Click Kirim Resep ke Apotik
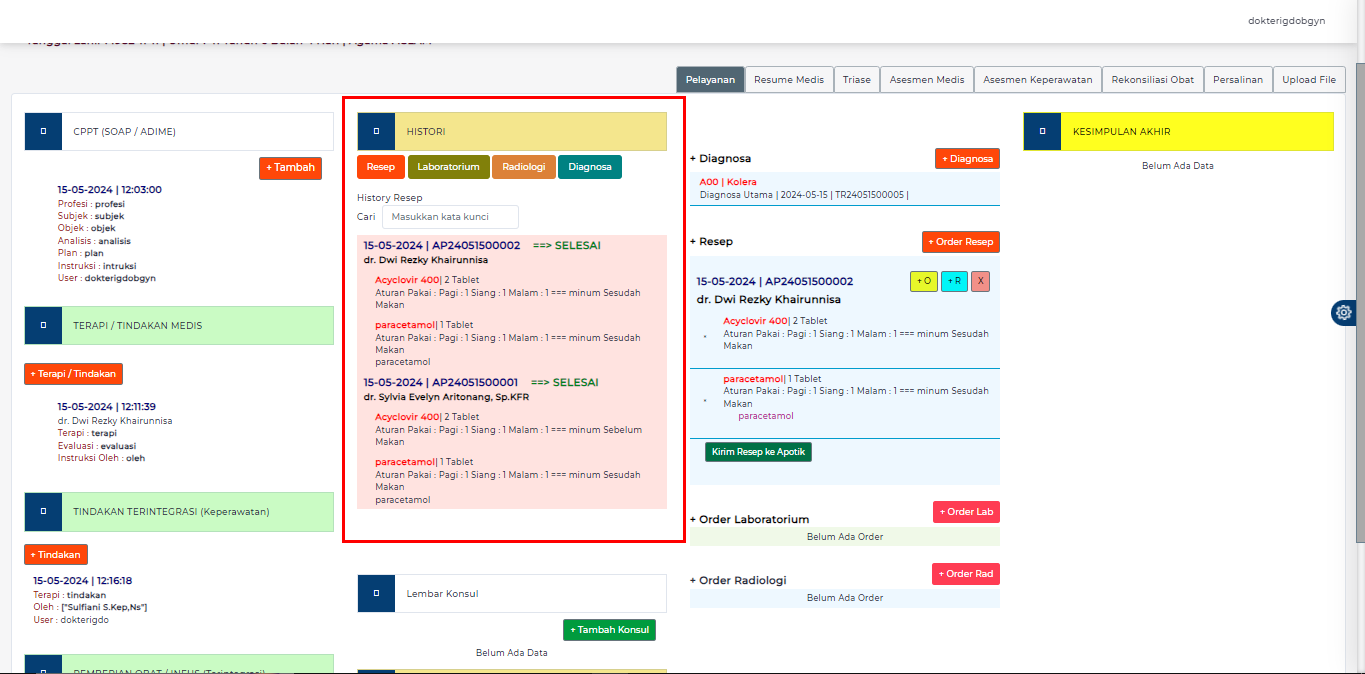 click(x=757, y=451)
